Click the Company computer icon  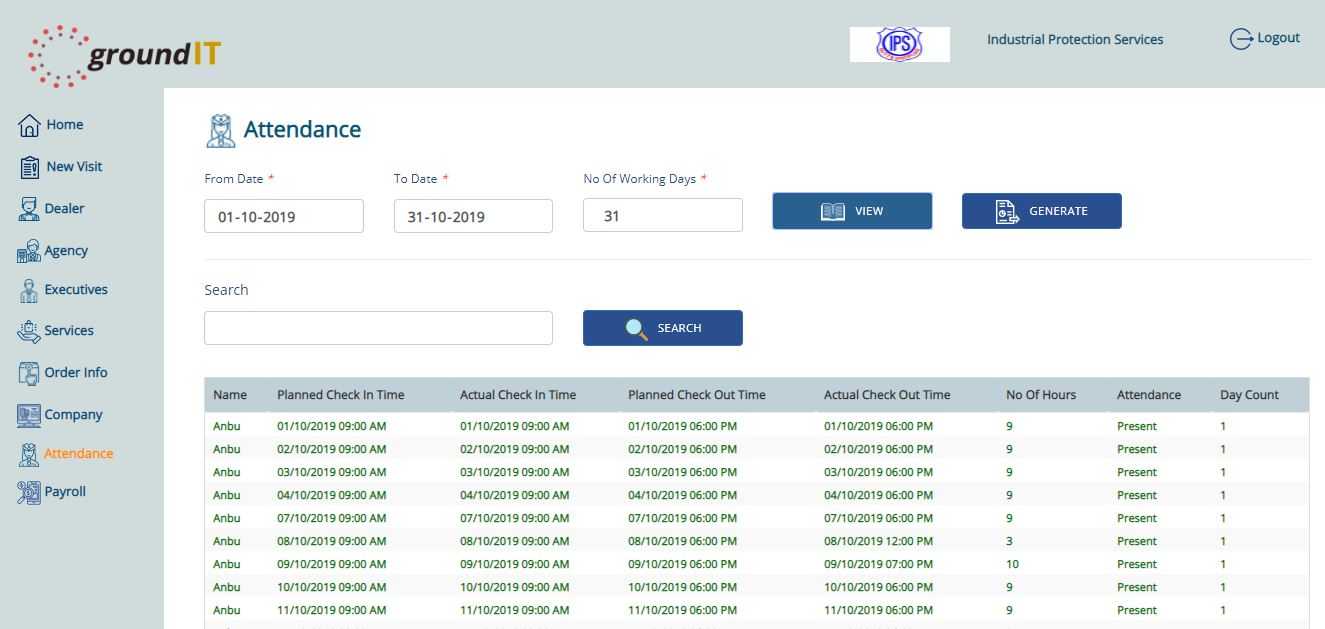pyautogui.click(x=29, y=415)
